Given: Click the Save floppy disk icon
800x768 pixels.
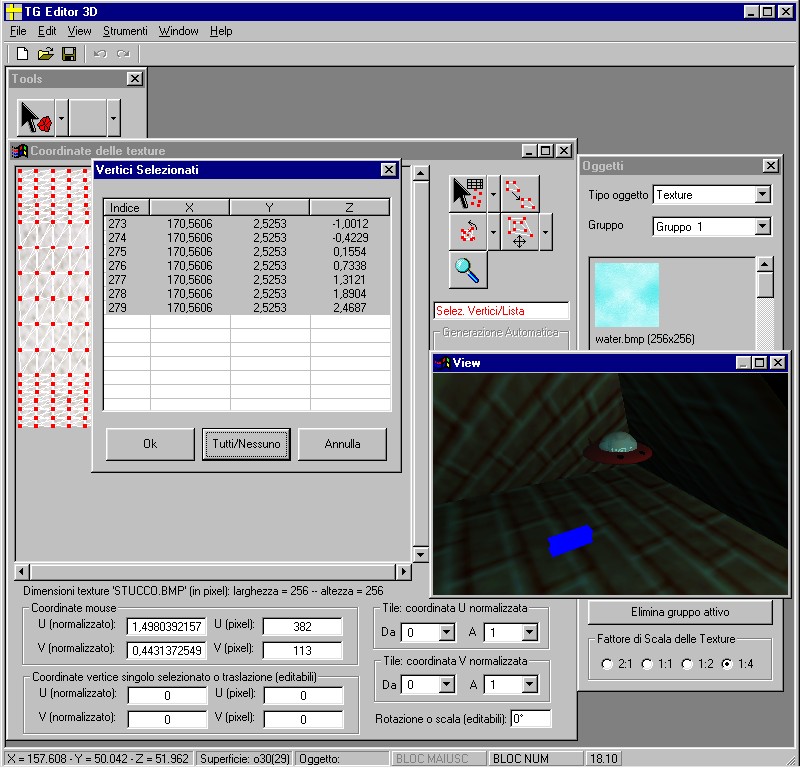Looking at the screenshot, I should pos(69,53).
